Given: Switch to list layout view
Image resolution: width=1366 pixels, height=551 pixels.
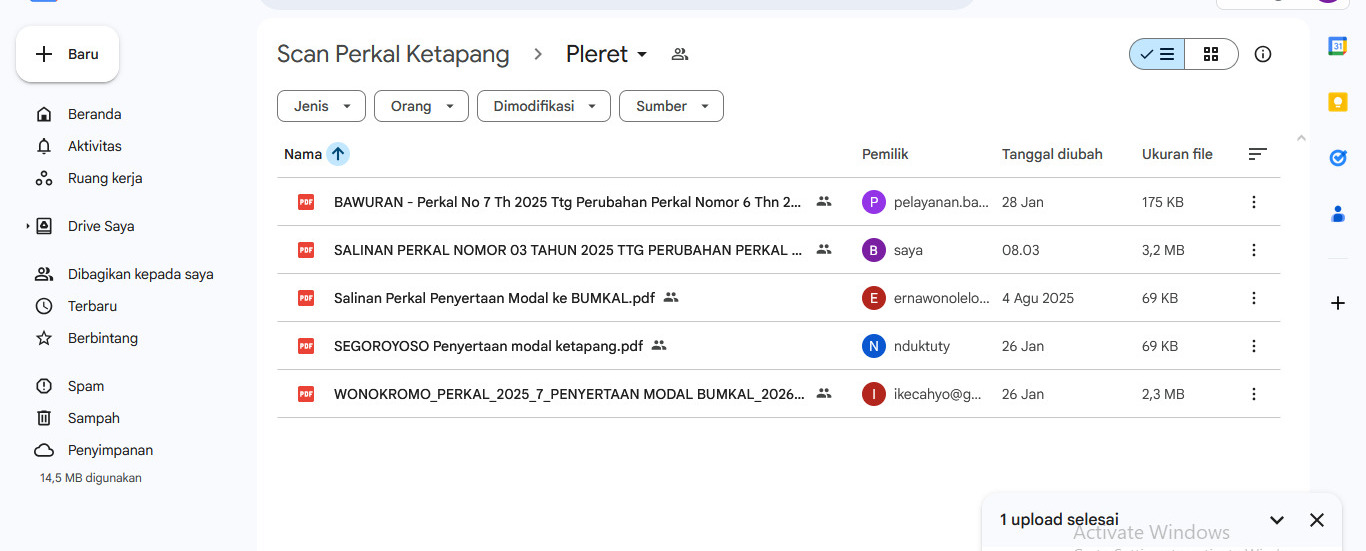Looking at the screenshot, I should pos(1158,54).
